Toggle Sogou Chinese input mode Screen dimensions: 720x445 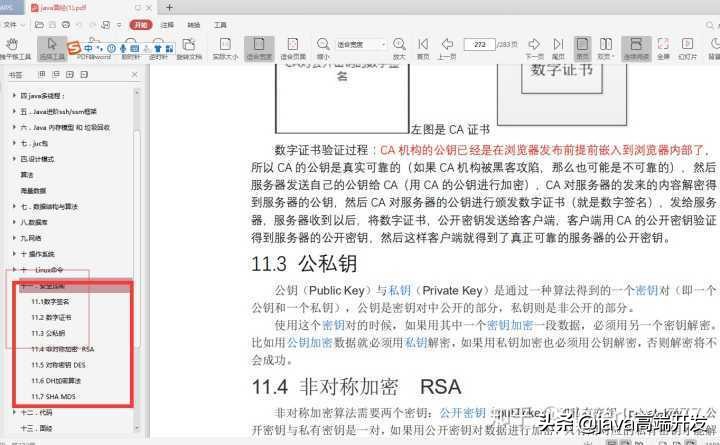coord(88,48)
